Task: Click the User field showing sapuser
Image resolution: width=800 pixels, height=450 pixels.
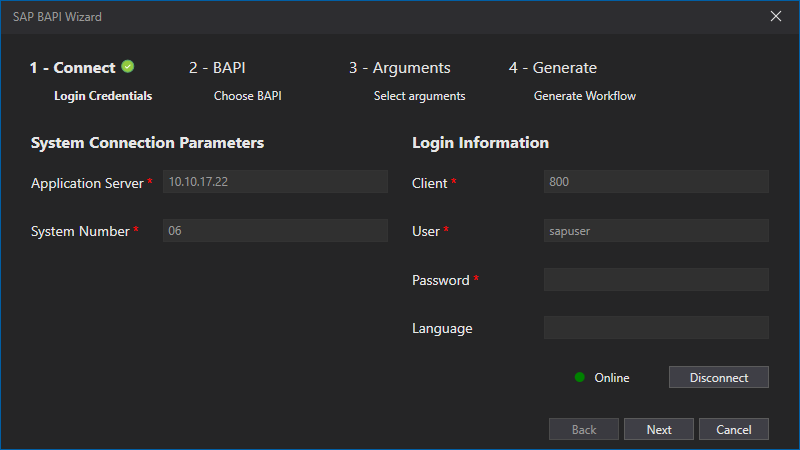Action: pyautogui.click(x=656, y=231)
